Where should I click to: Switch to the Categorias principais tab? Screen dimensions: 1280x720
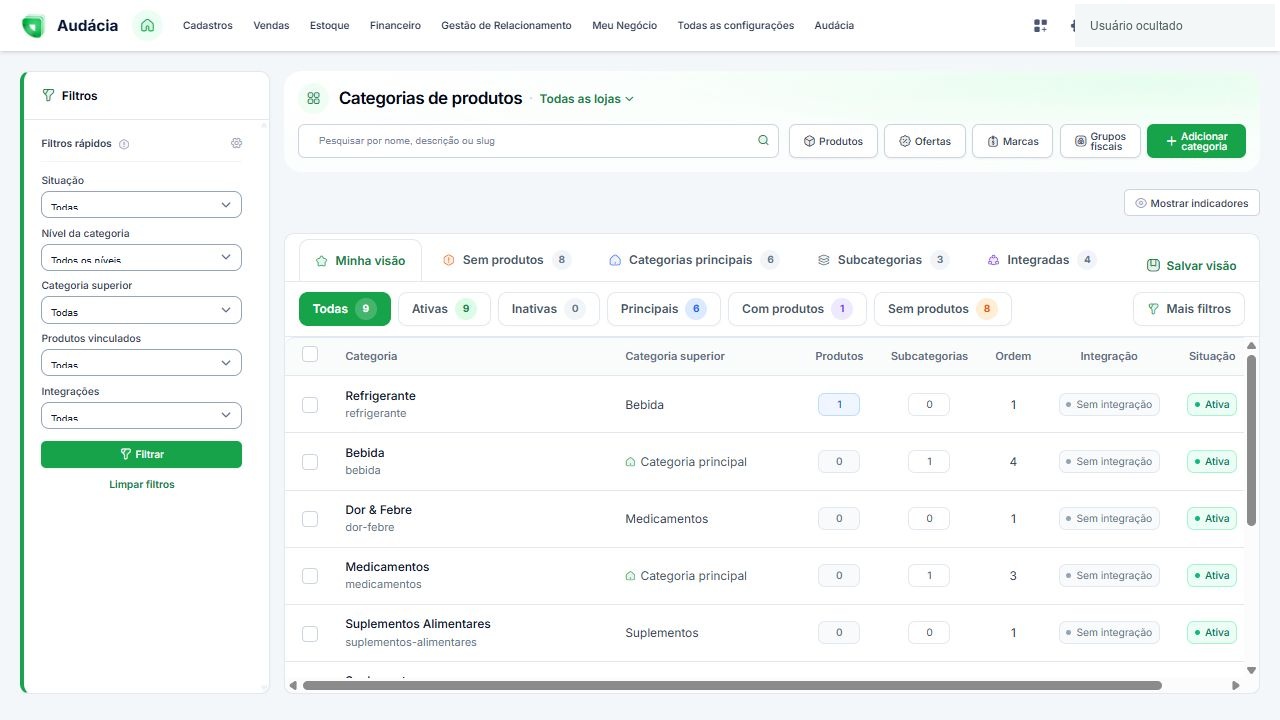[x=693, y=260]
